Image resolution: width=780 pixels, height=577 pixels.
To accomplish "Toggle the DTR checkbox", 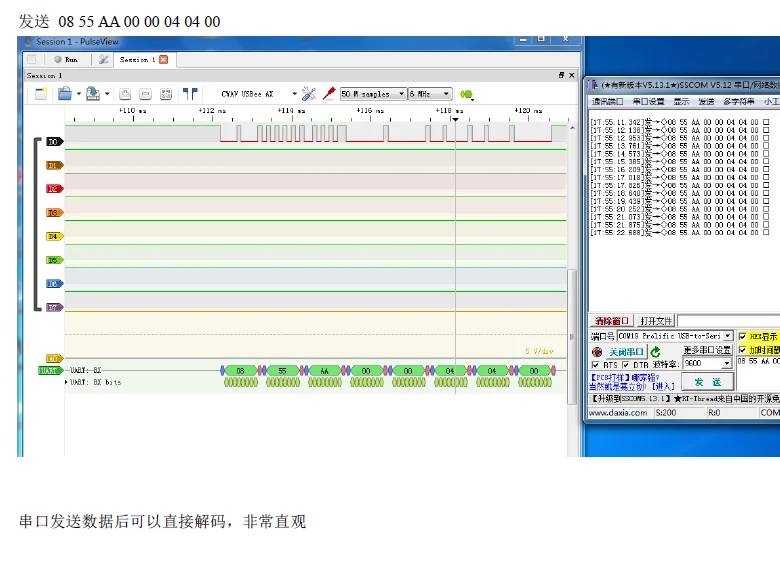I will pos(624,366).
